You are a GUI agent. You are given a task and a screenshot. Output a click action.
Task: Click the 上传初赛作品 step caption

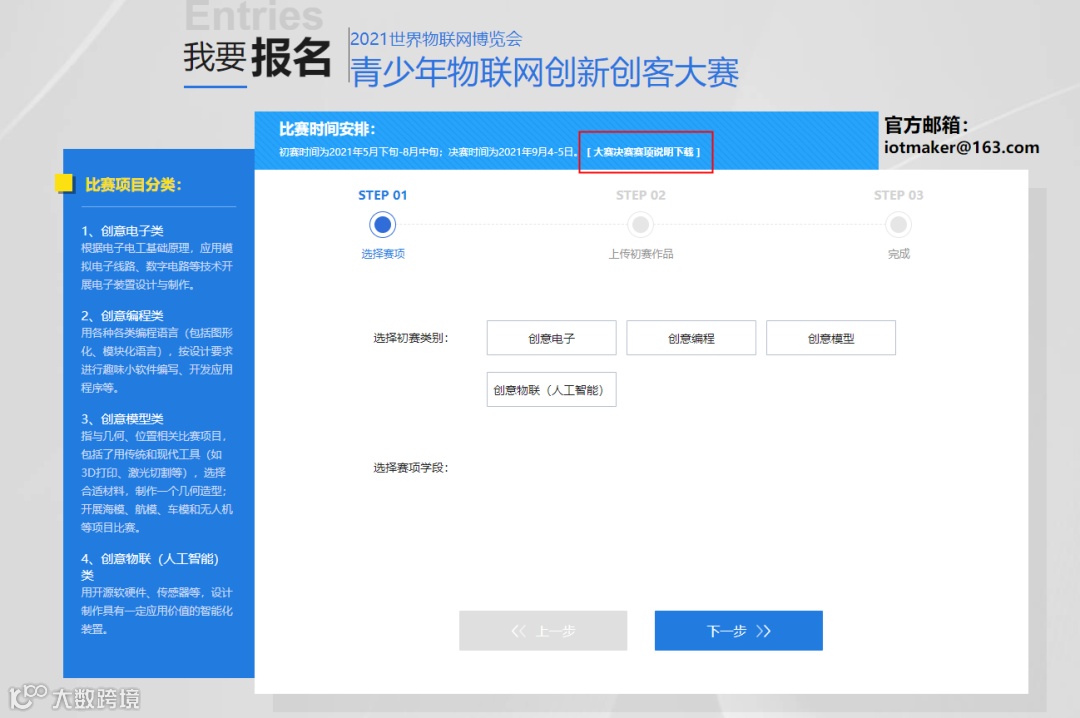tap(641, 254)
